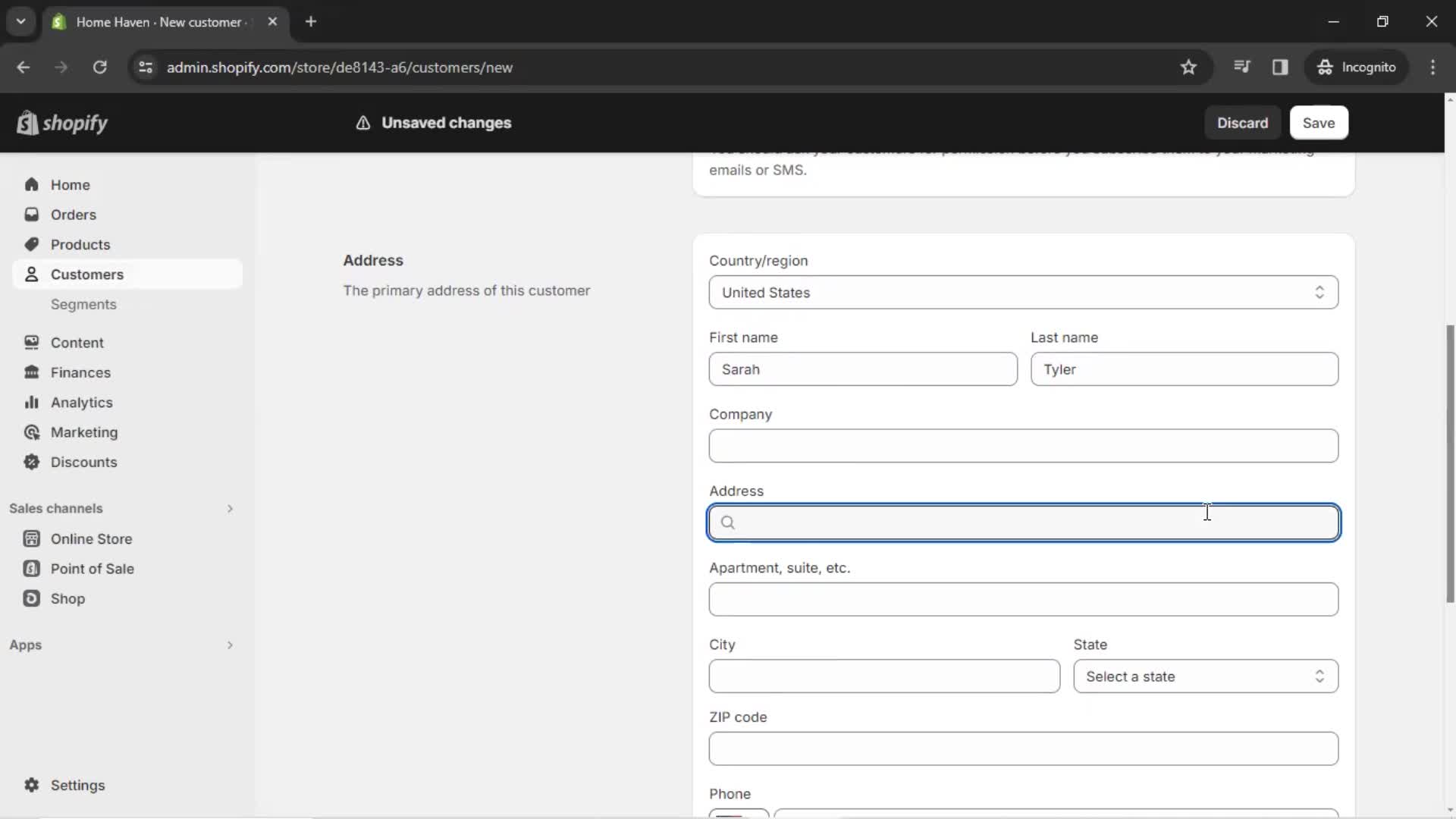Navigate to Products via sidebar icon
This screenshot has width=1456, height=819.
pos(80,244)
